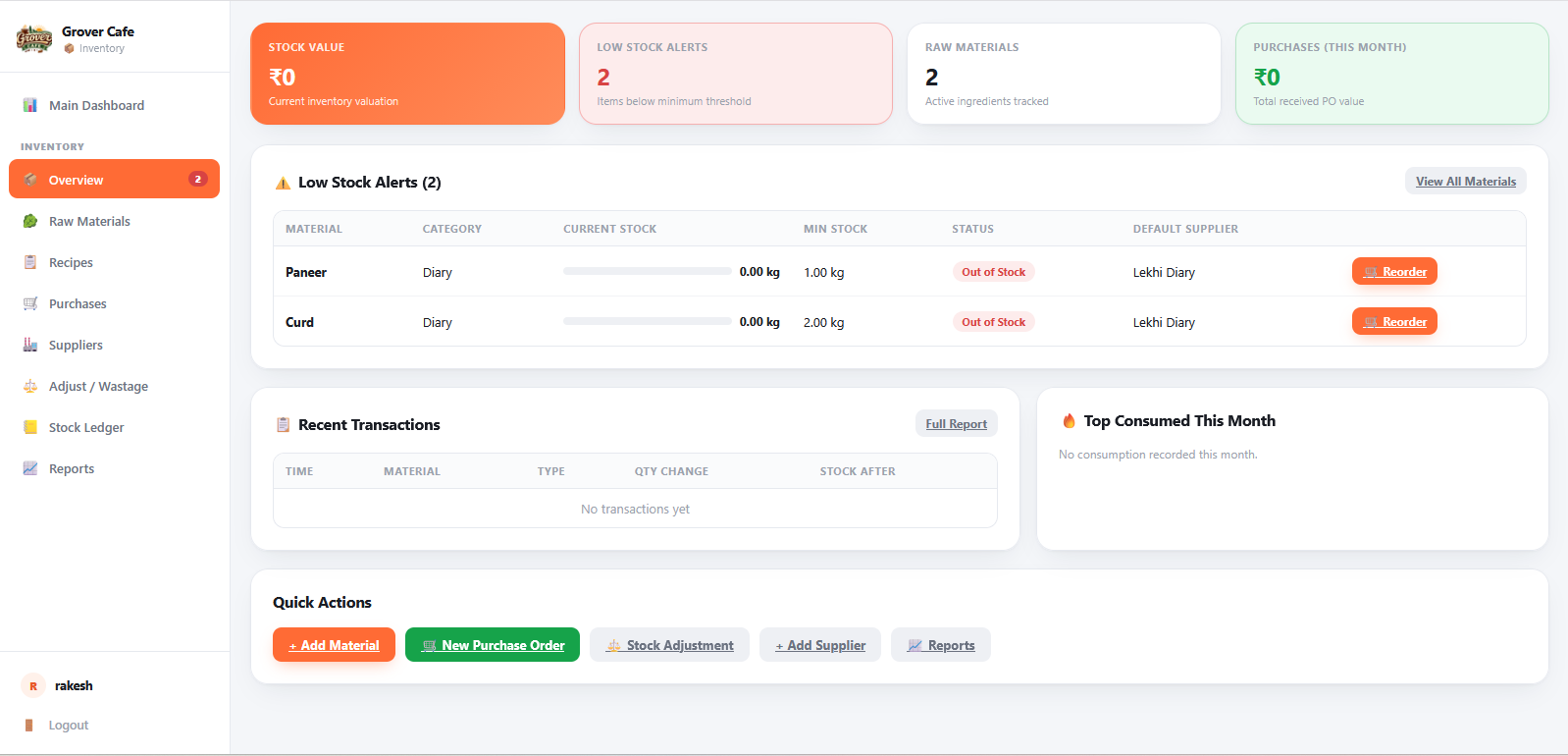This screenshot has width=1568, height=756.
Task: Click the Raw Materials vegetable icon
Action: coord(30,221)
